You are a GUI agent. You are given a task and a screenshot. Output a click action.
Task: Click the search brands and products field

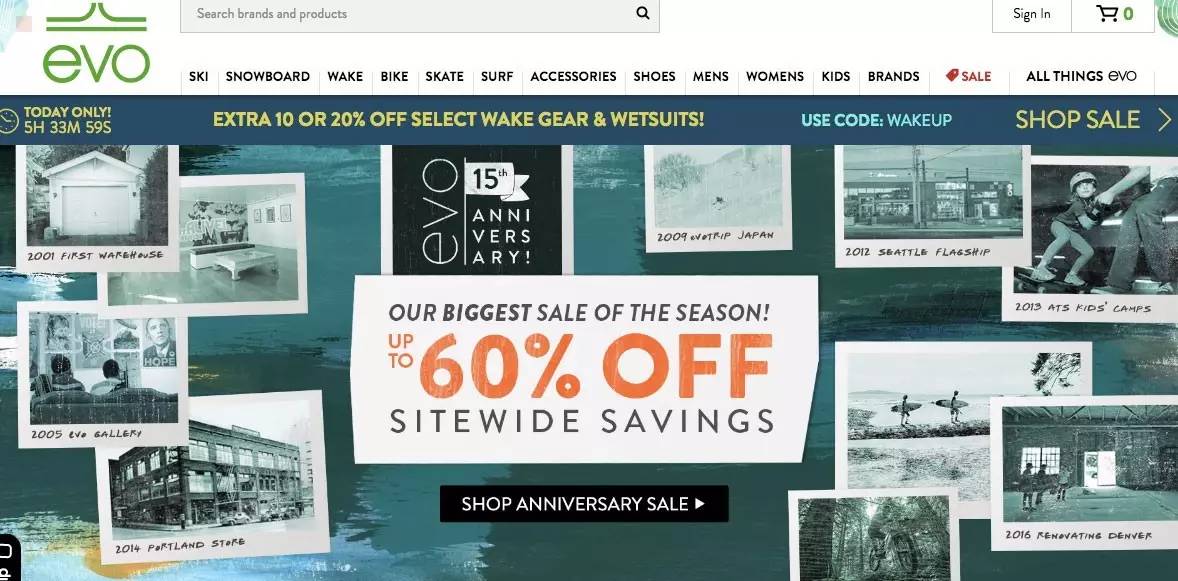(419, 14)
